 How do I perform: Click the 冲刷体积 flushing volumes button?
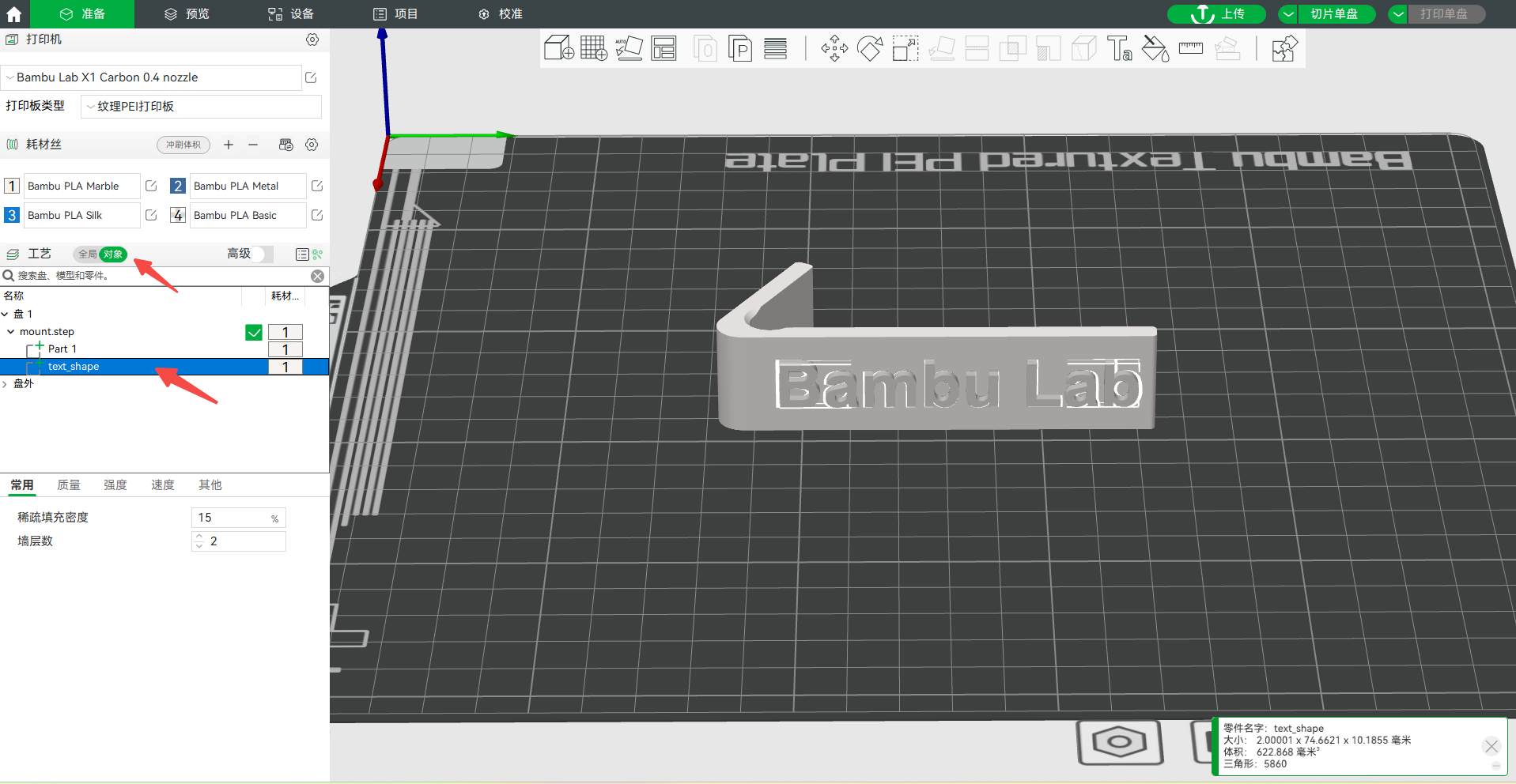[183, 145]
